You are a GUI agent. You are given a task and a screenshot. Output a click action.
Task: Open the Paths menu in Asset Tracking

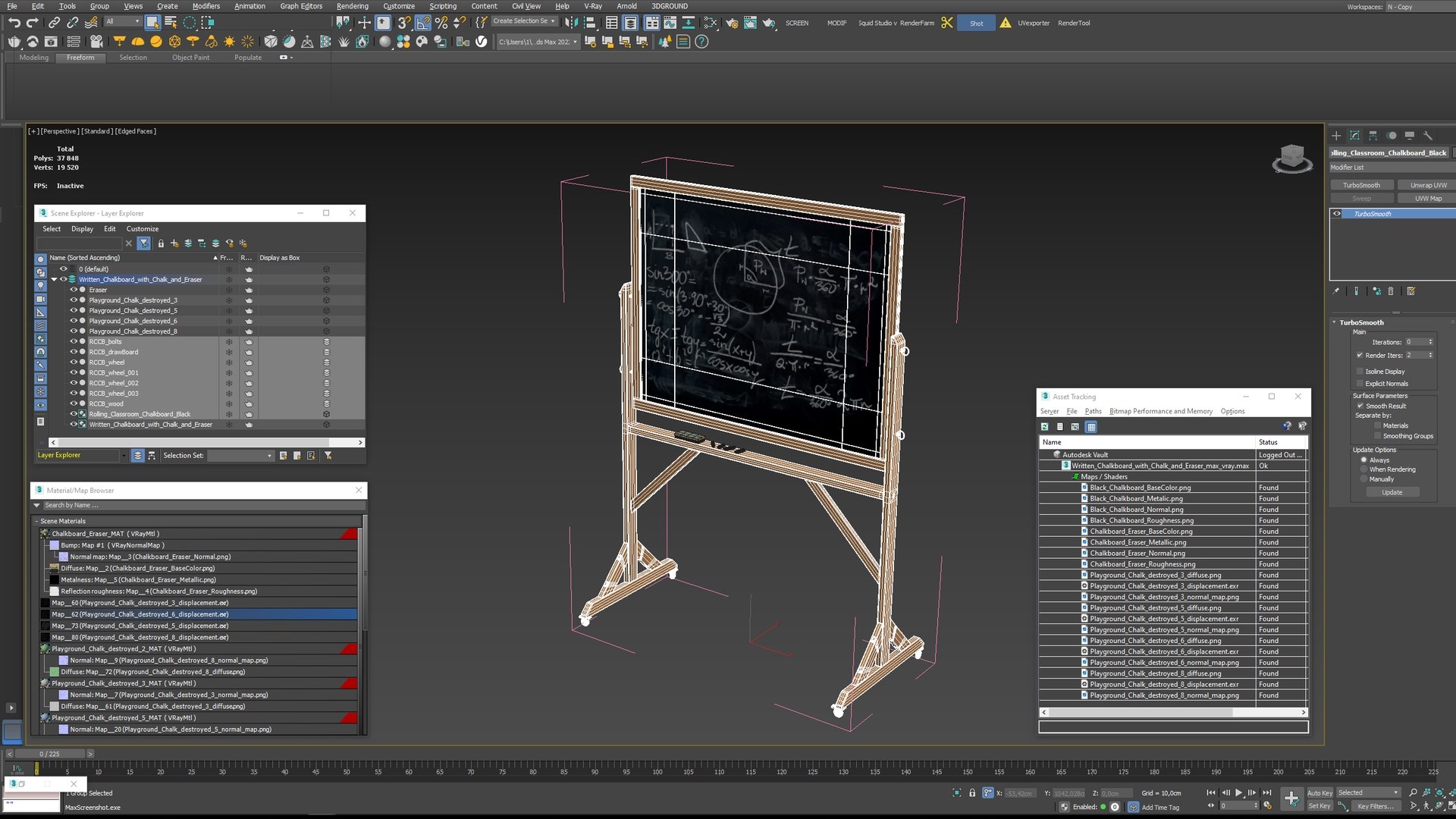[1093, 412]
